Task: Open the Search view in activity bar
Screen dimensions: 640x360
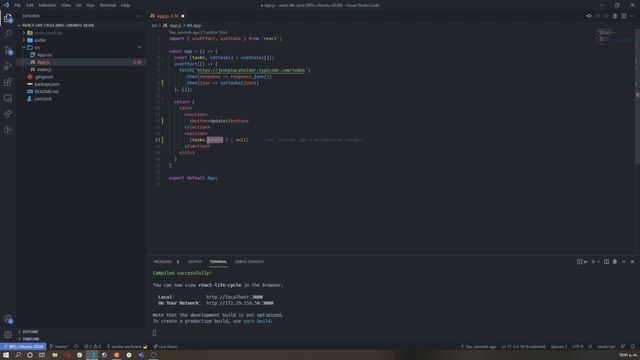Action: coord(8,34)
